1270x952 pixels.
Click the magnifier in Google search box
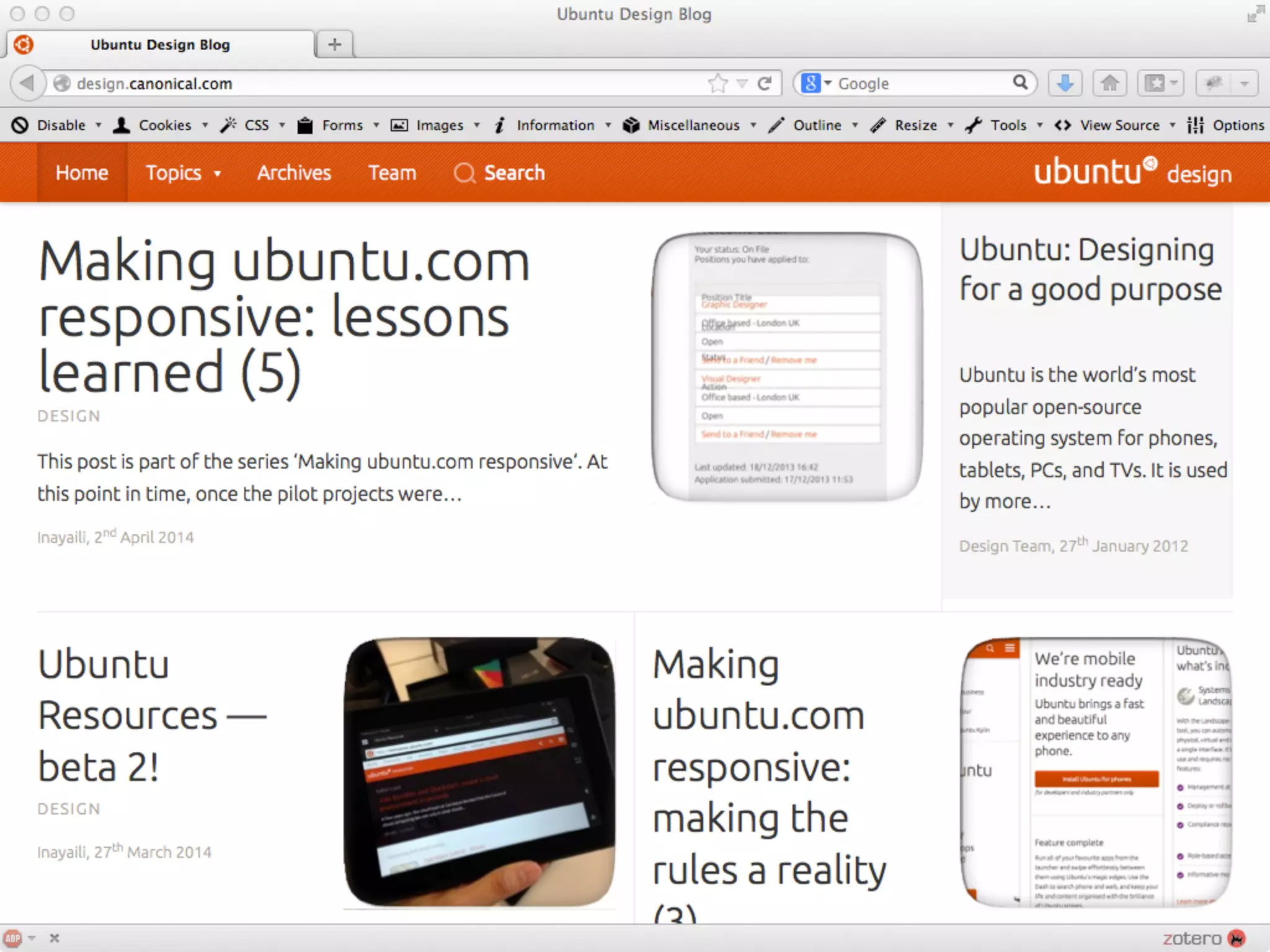tap(1020, 82)
